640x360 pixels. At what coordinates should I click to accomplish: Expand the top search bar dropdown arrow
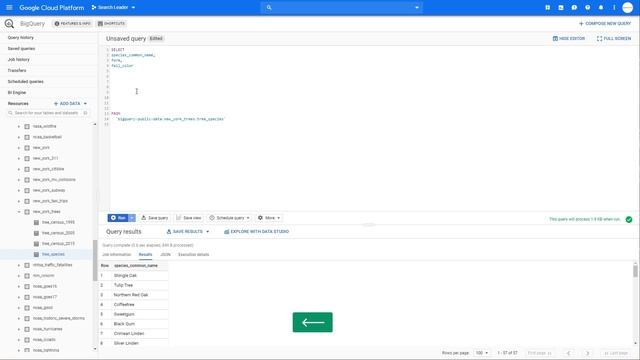coord(417,7)
